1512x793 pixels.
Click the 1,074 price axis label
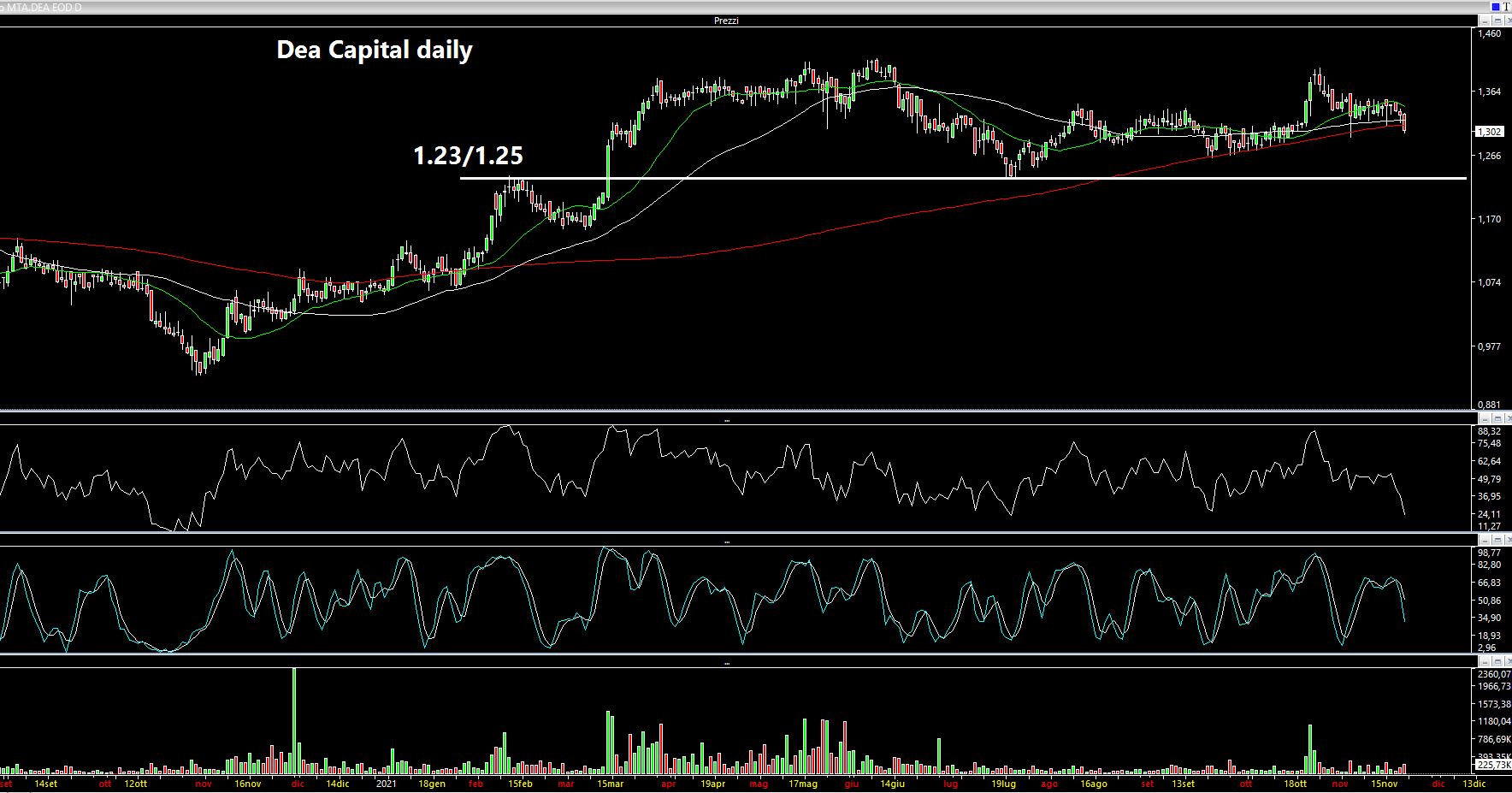coord(1491,282)
